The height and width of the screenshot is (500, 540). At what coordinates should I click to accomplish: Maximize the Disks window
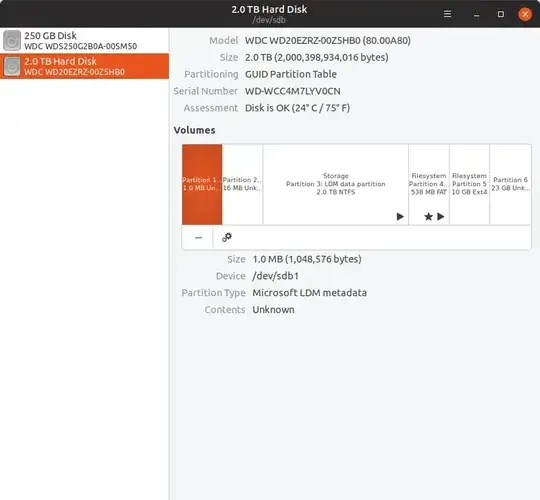[501, 14]
